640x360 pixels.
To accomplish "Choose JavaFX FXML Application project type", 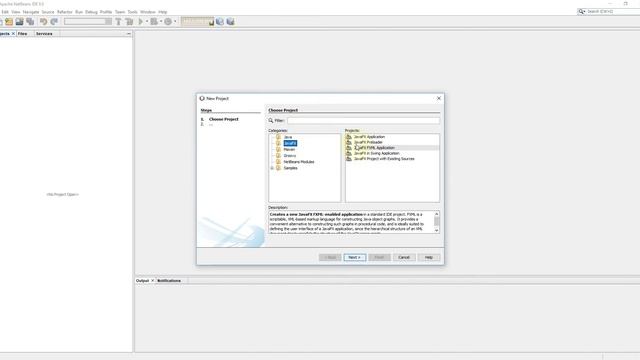I will [x=374, y=148].
